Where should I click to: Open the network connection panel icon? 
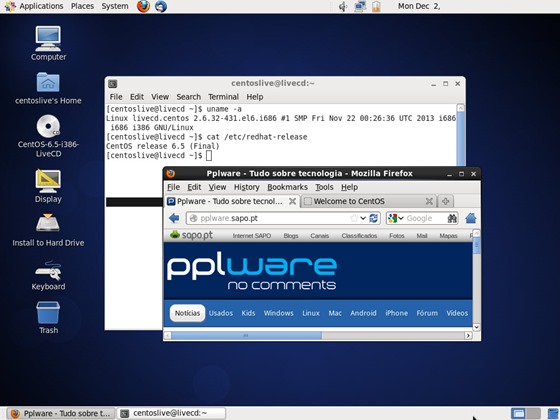(x=360, y=6)
